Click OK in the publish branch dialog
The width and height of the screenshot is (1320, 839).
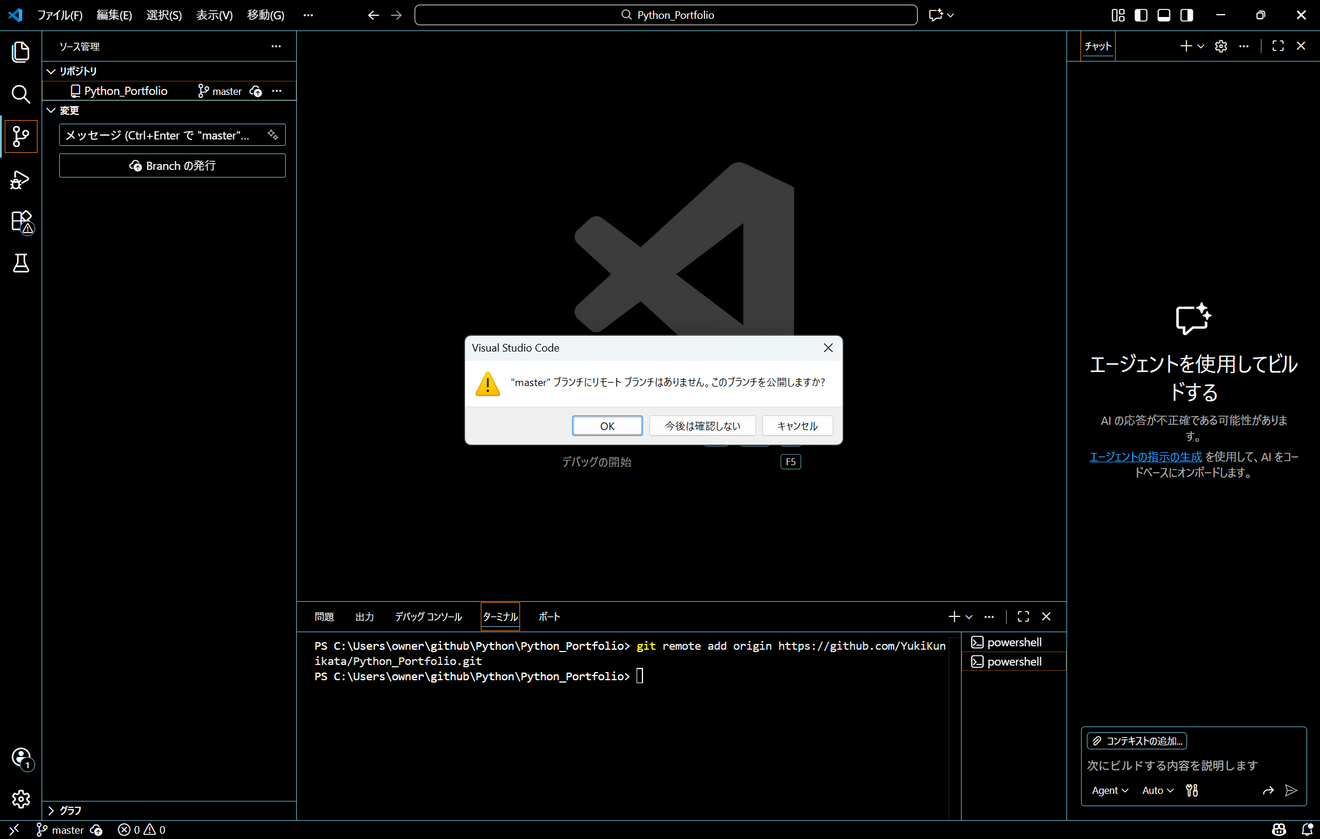(607, 425)
